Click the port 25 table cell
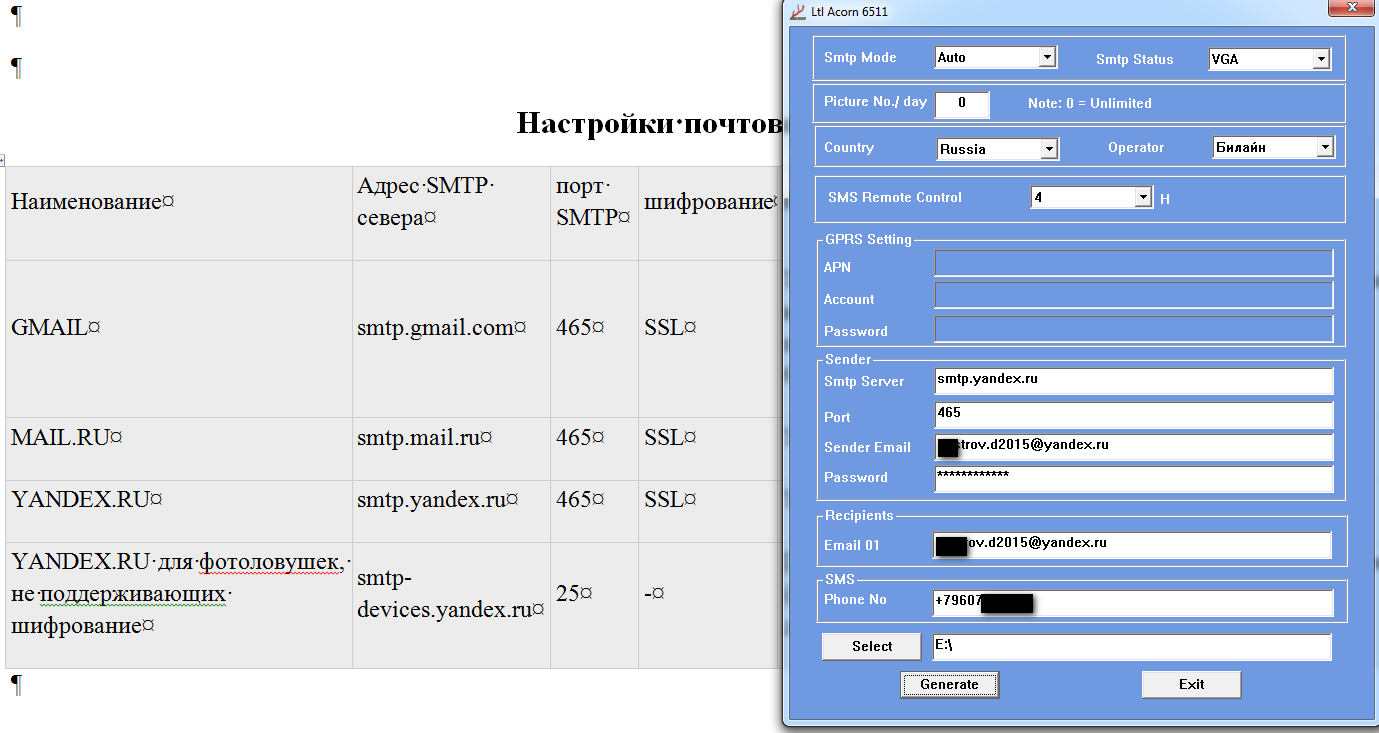The image size is (1379, 733). click(594, 605)
